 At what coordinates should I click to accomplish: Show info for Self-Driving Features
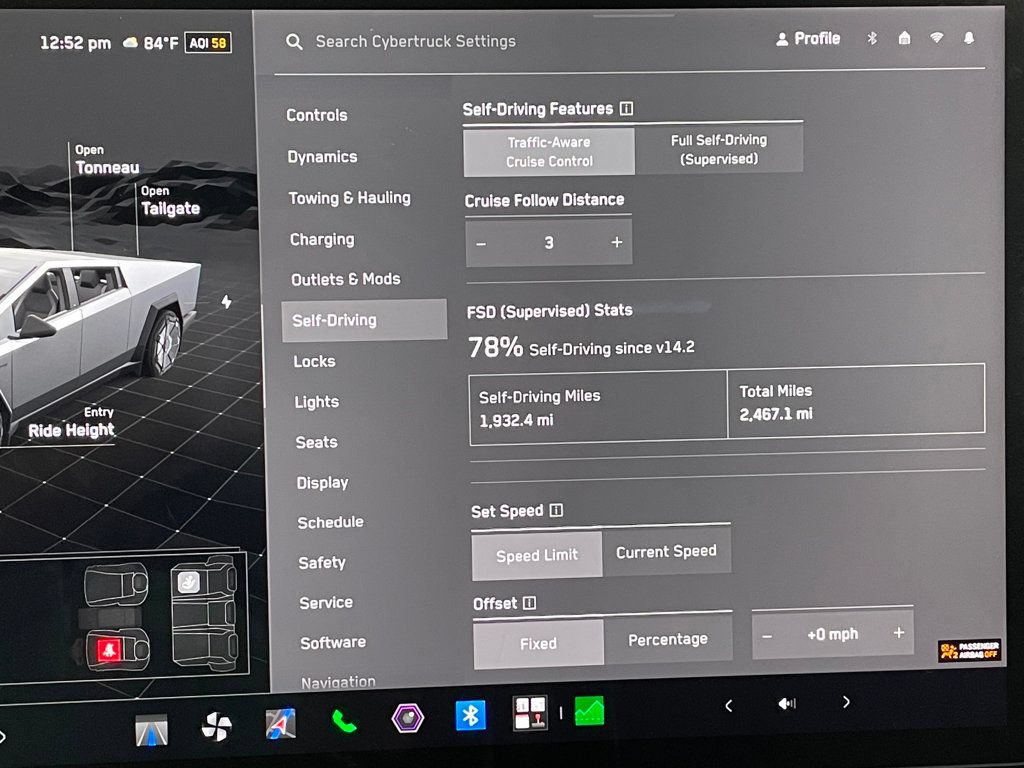pyautogui.click(x=626, y=108)
